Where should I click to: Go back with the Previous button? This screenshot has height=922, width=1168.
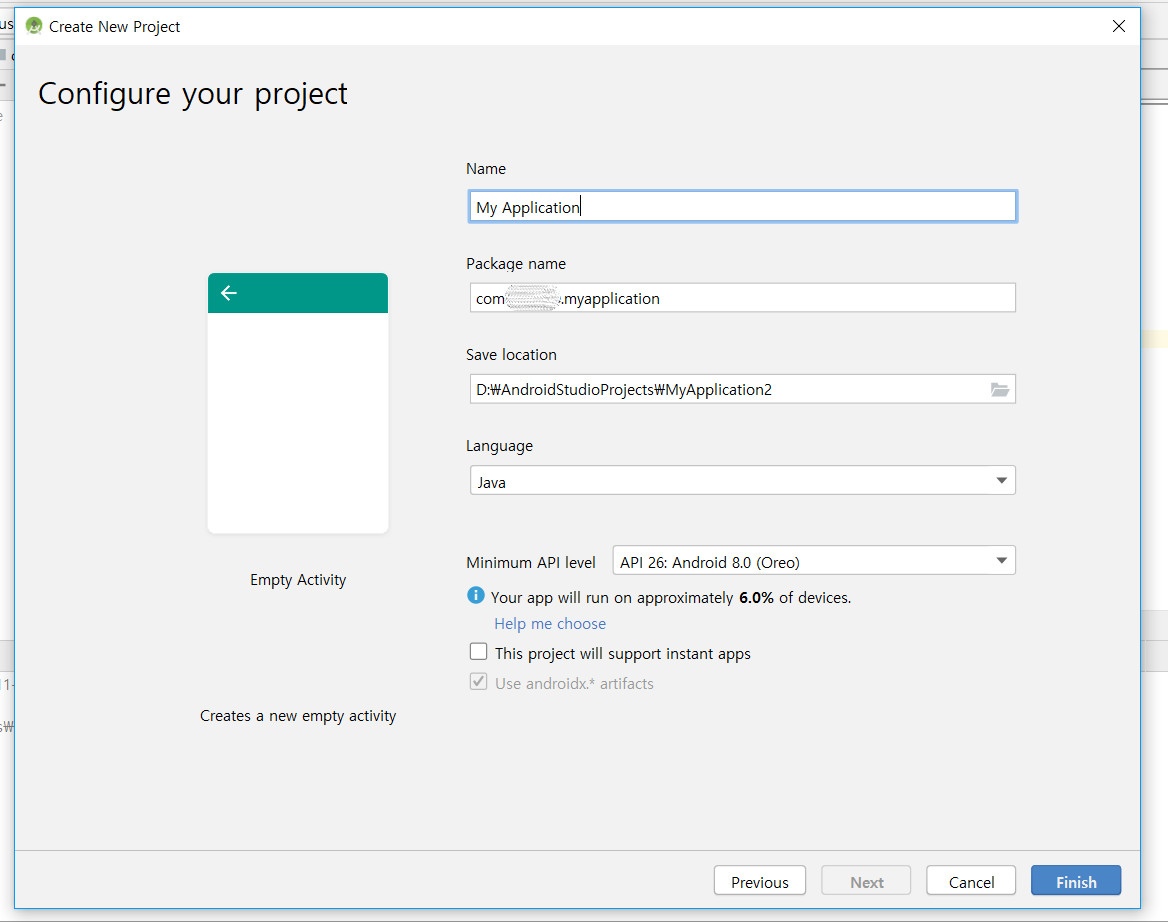(759, 880)
